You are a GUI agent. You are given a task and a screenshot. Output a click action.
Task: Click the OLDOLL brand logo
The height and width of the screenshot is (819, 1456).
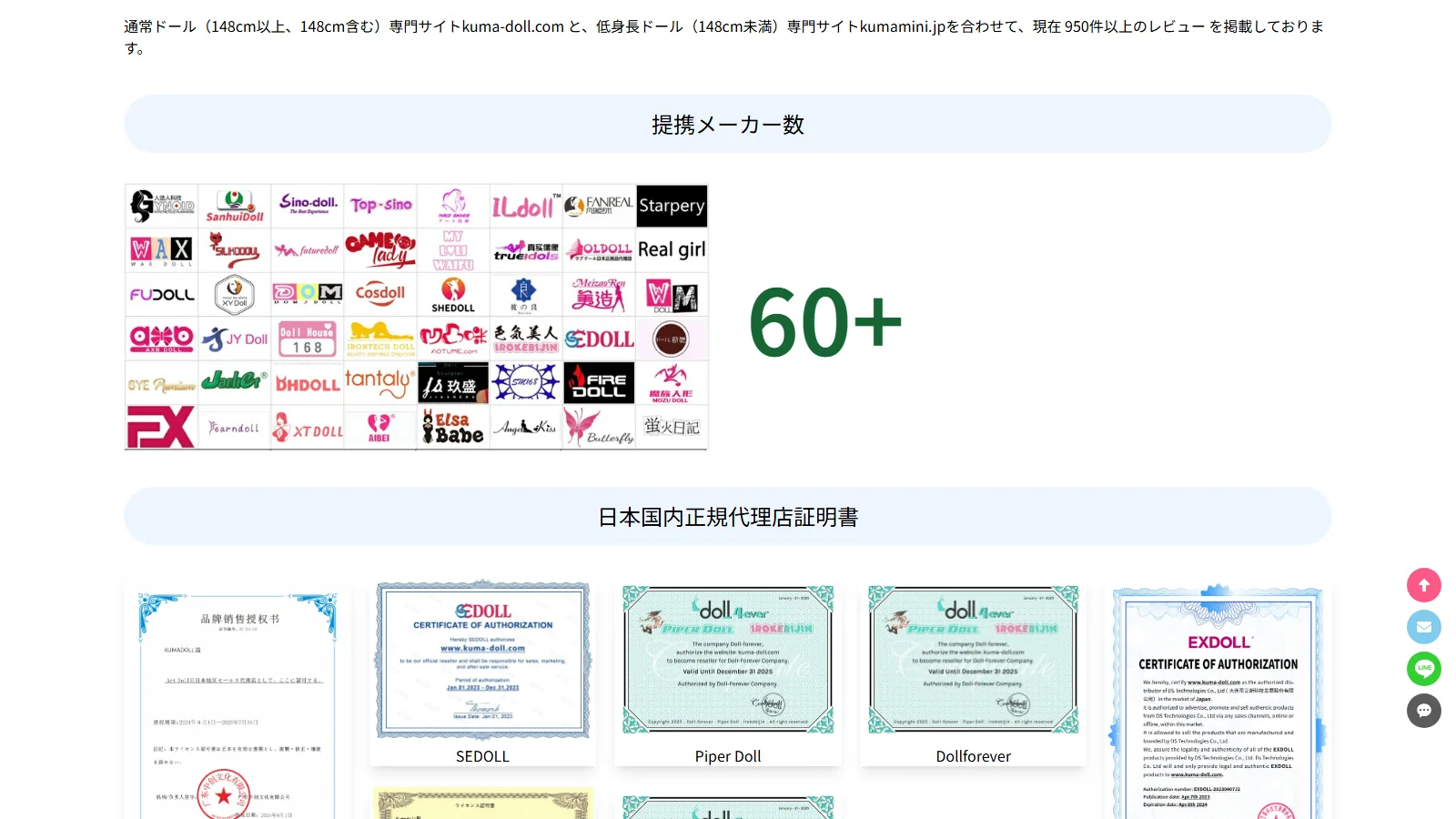point(599,249)
